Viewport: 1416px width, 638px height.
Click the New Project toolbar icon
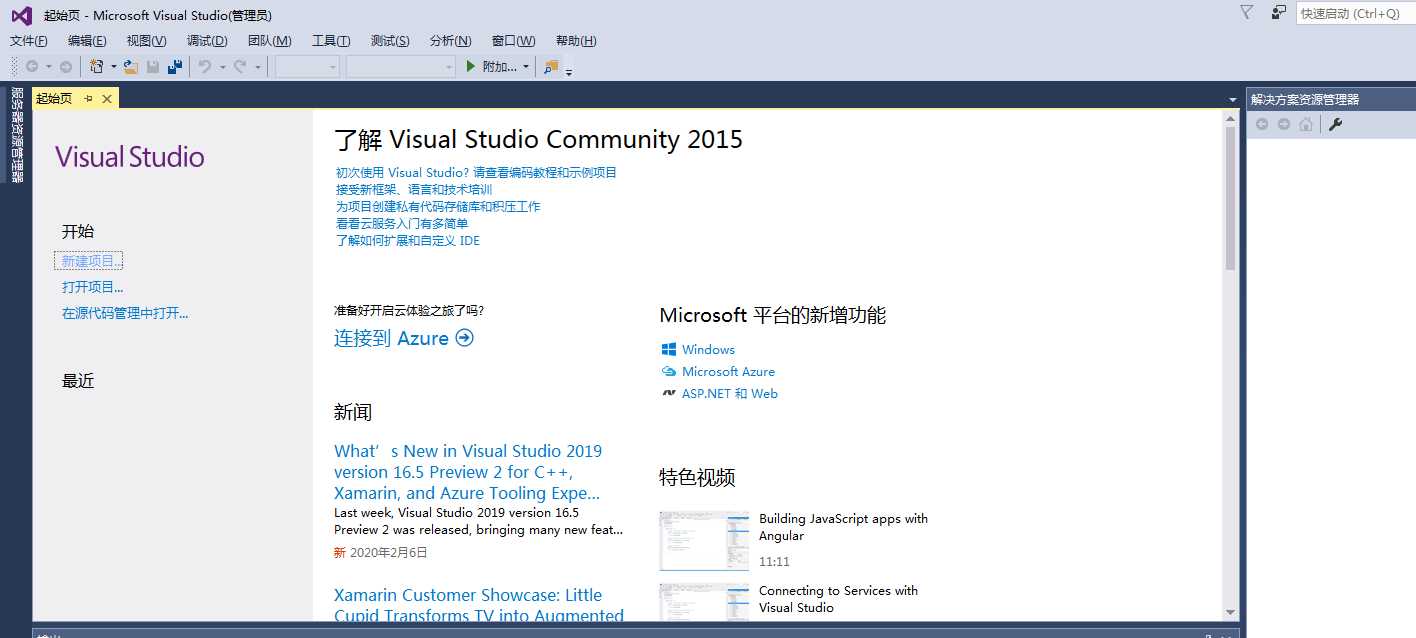tap(97, 67)
